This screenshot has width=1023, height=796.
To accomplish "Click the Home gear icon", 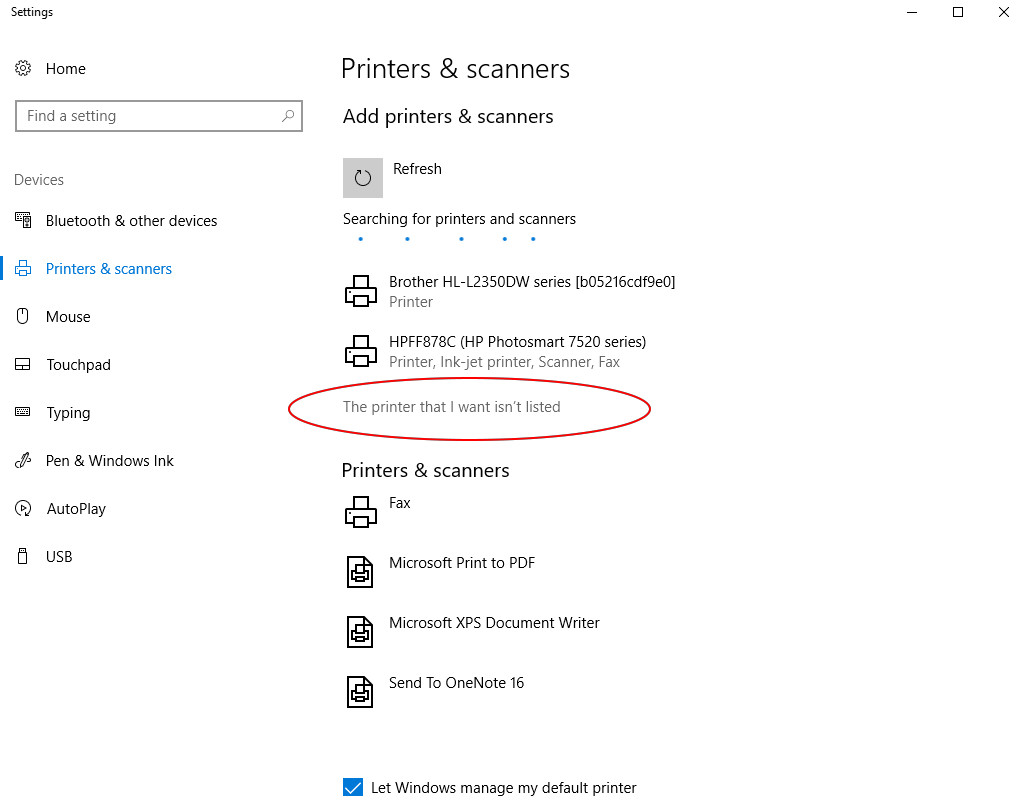I will [23, 69].
